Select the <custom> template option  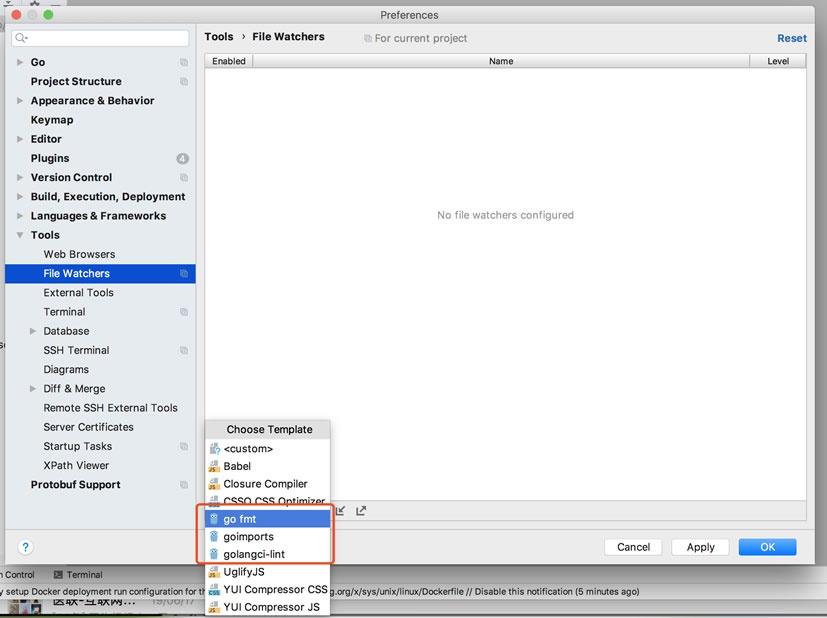(248, 449)
